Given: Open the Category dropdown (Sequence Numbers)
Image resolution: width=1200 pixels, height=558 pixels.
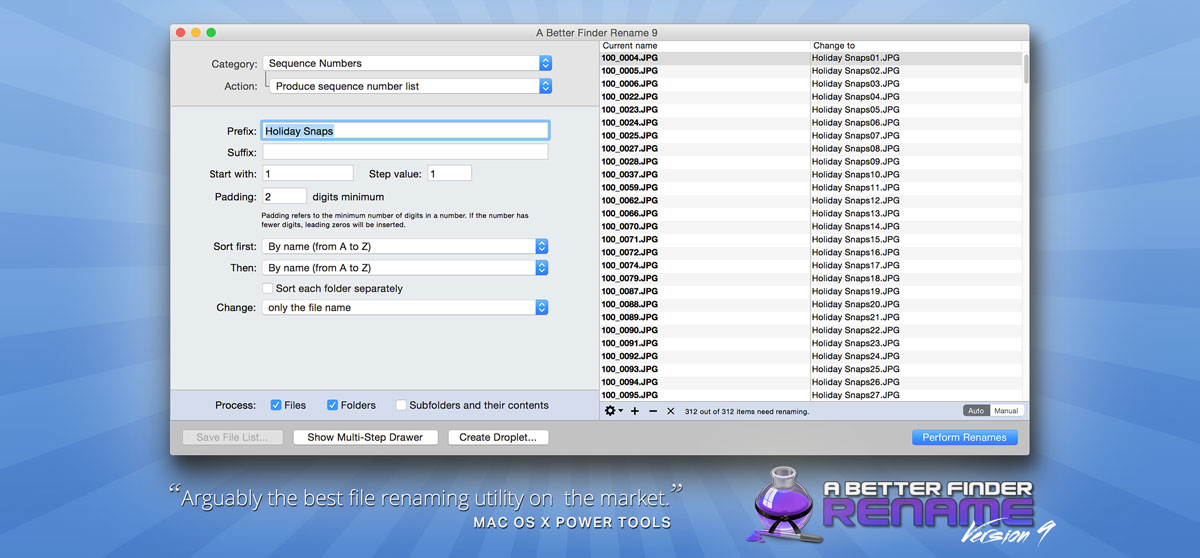Looking at the screenshot, I should click(x=408, y=63).
